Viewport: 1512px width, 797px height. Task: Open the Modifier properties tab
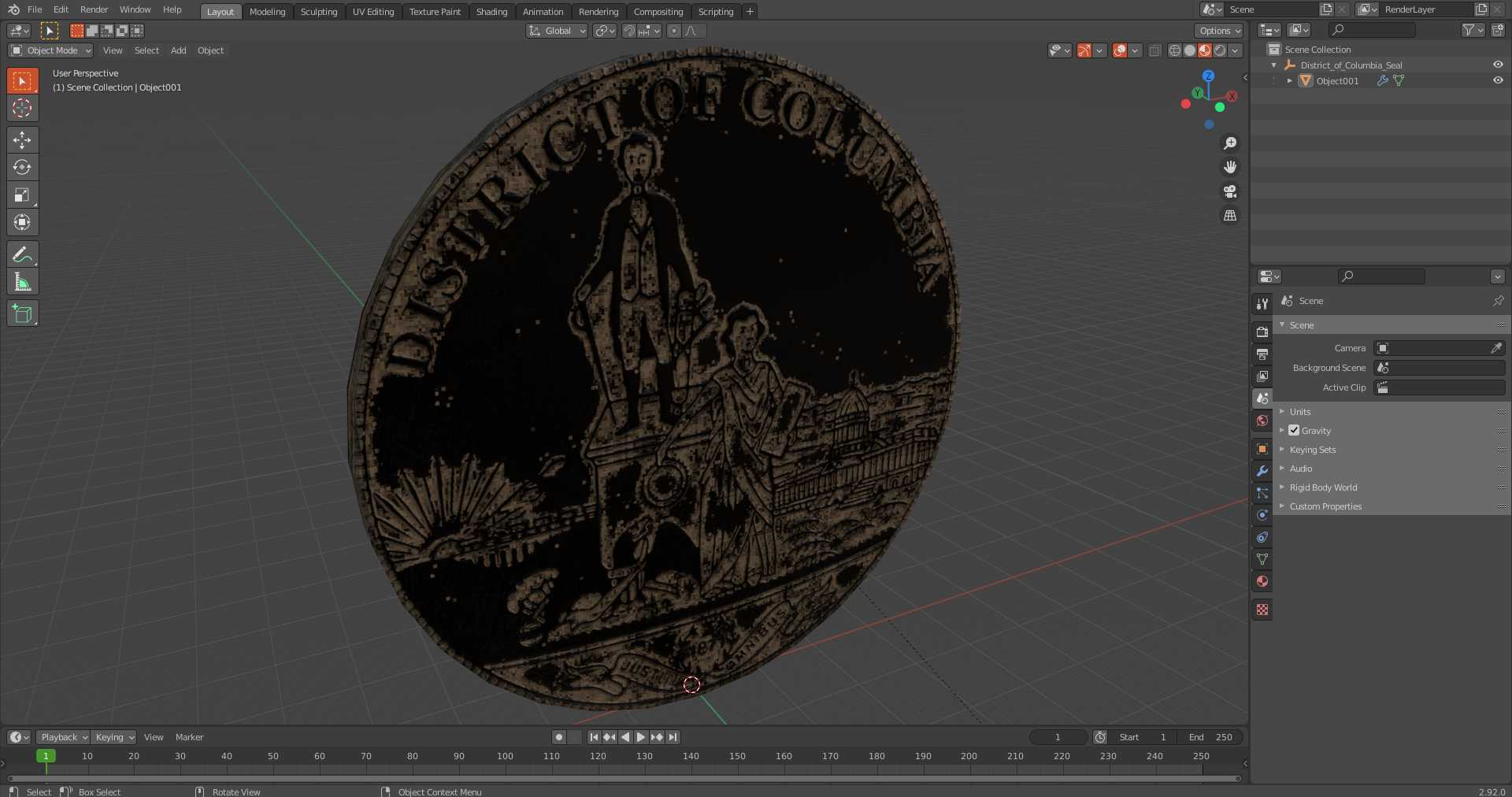click(1262, 471)
